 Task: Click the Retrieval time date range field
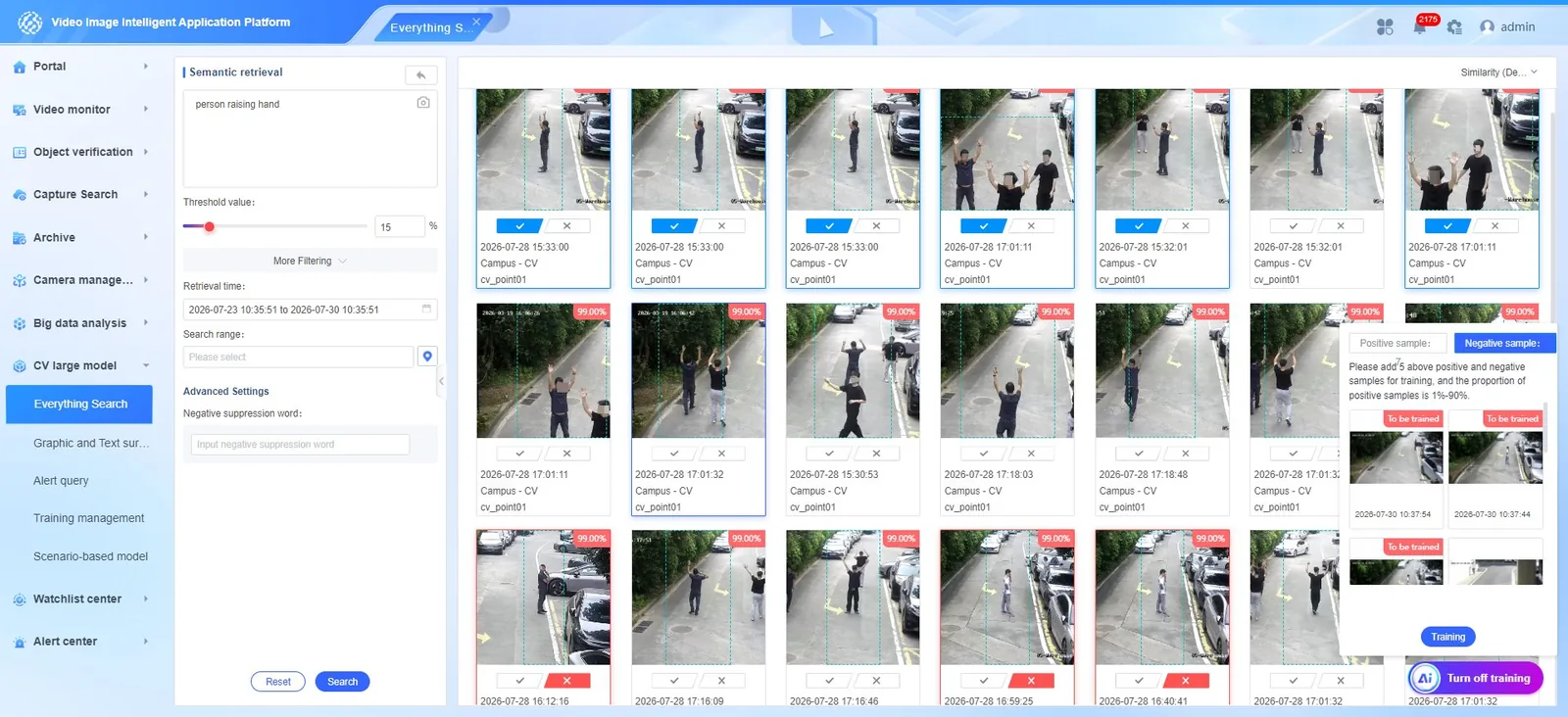click(310, 310)
